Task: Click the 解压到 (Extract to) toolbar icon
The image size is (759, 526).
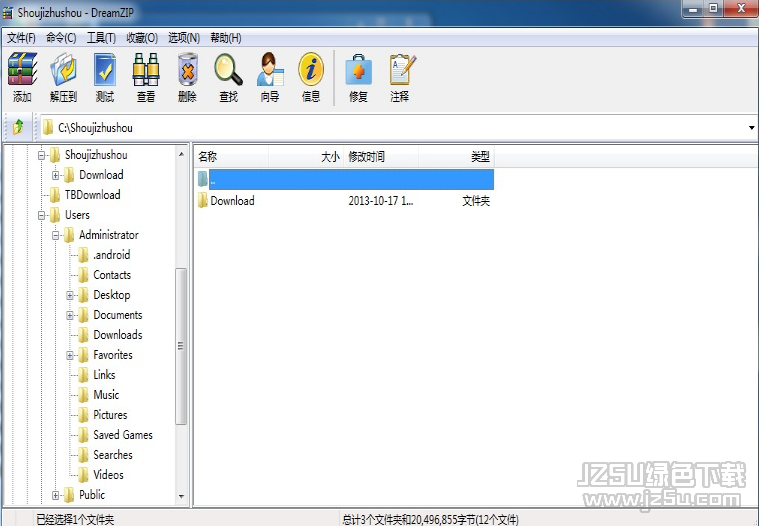Action: click(x=63, y=70)
